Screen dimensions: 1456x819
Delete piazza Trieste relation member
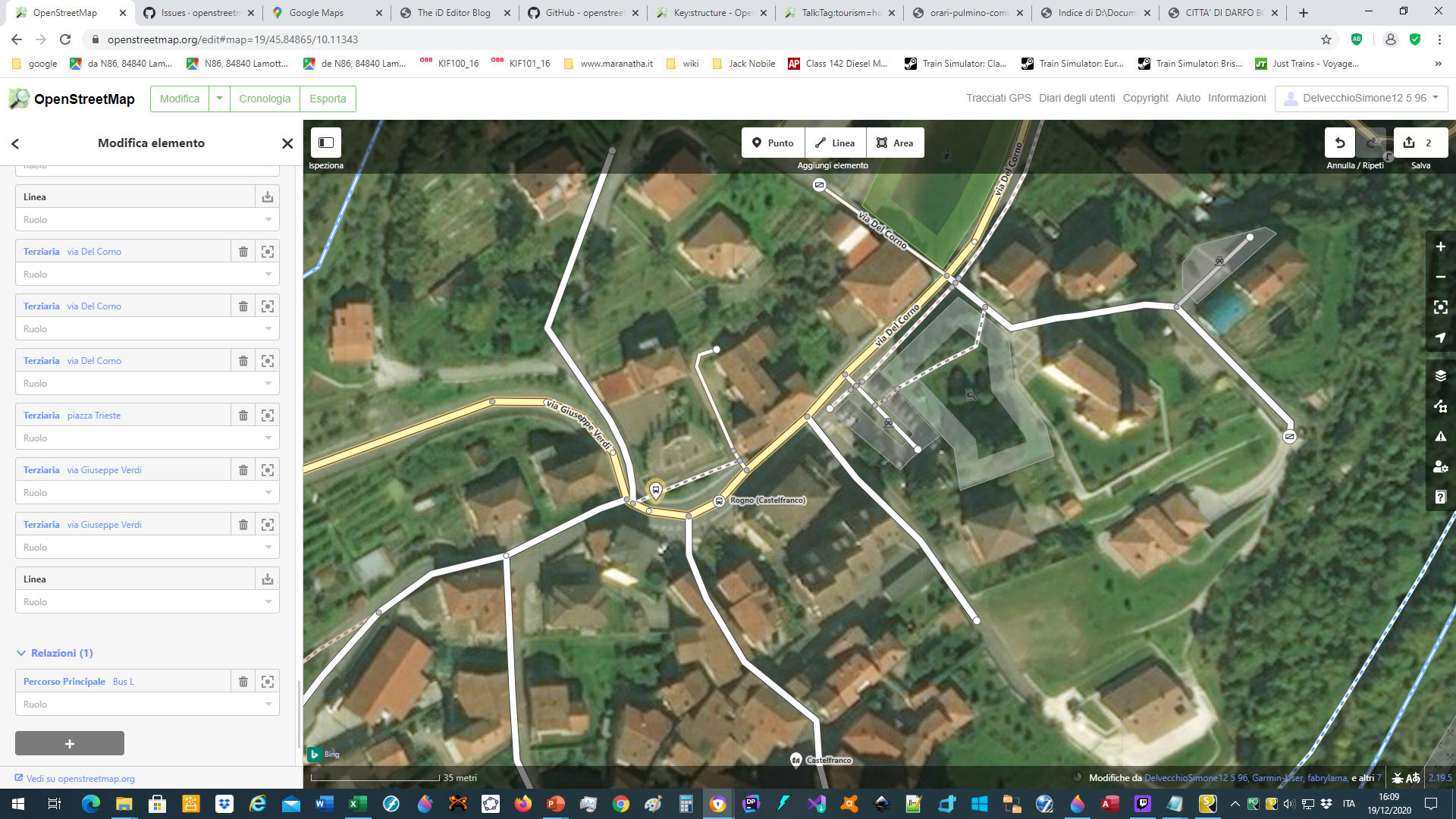(x=243, y=416)
